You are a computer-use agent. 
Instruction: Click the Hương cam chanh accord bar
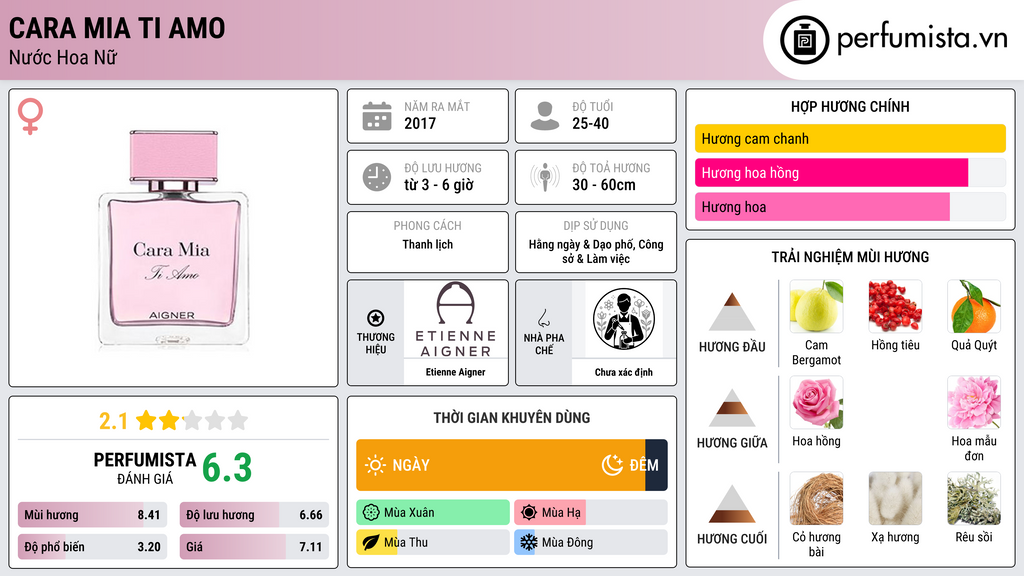850,138
